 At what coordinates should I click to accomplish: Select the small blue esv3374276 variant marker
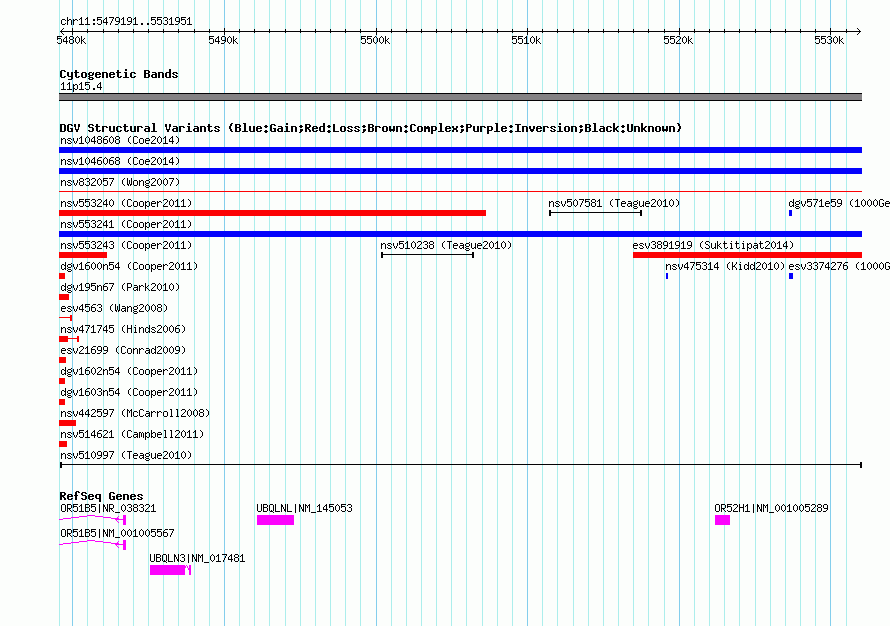(x=791, y=276)
